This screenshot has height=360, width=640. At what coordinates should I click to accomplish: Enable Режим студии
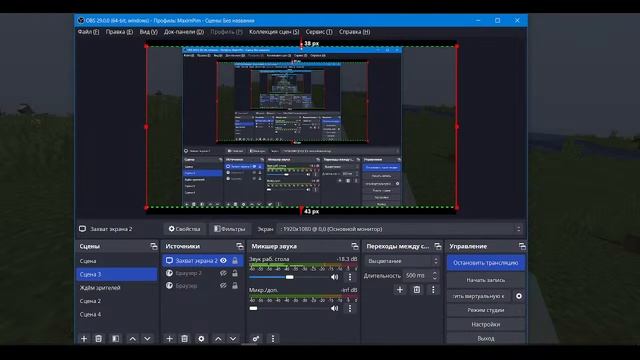486,310
